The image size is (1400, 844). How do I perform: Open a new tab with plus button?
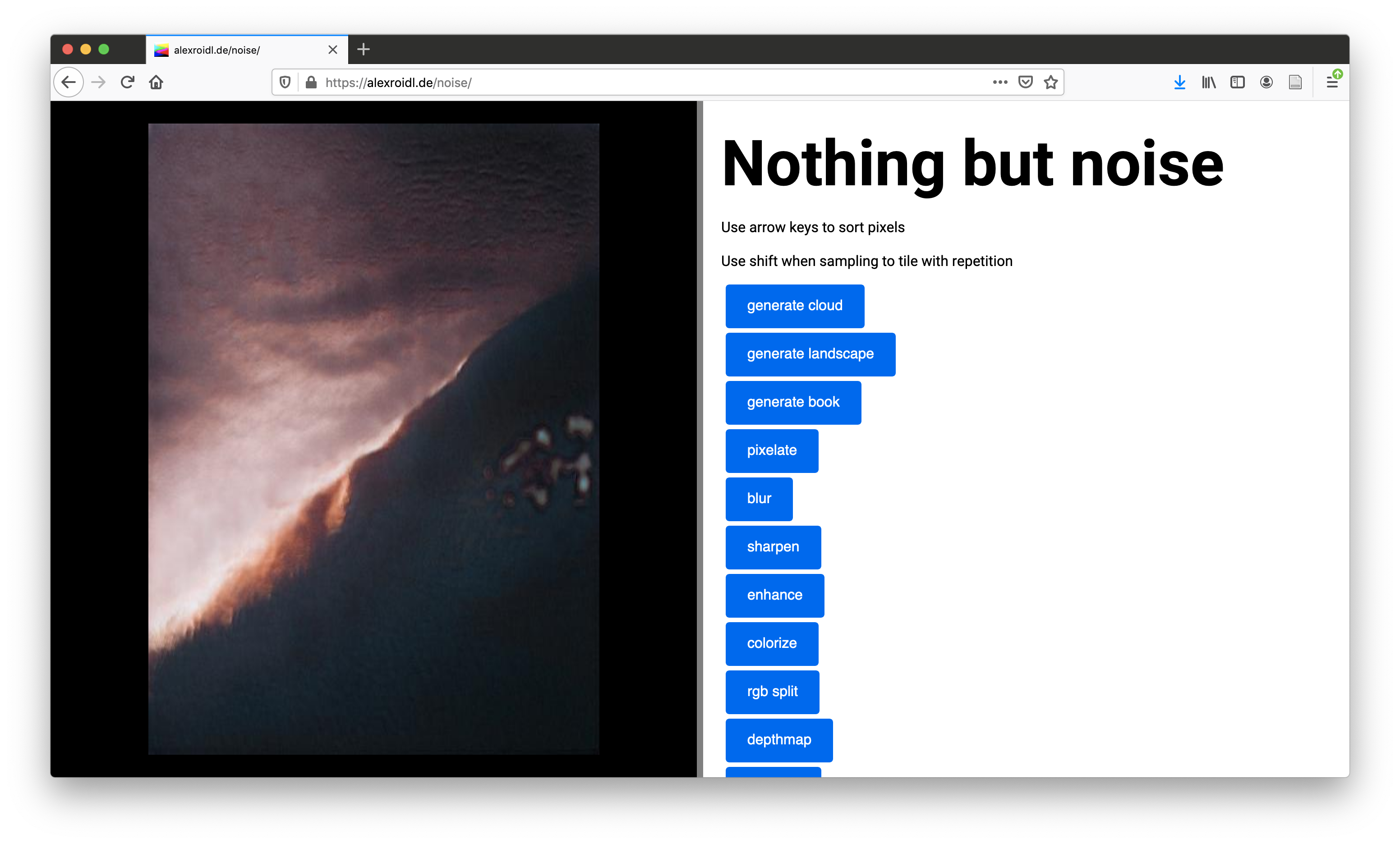coord(364,50)
